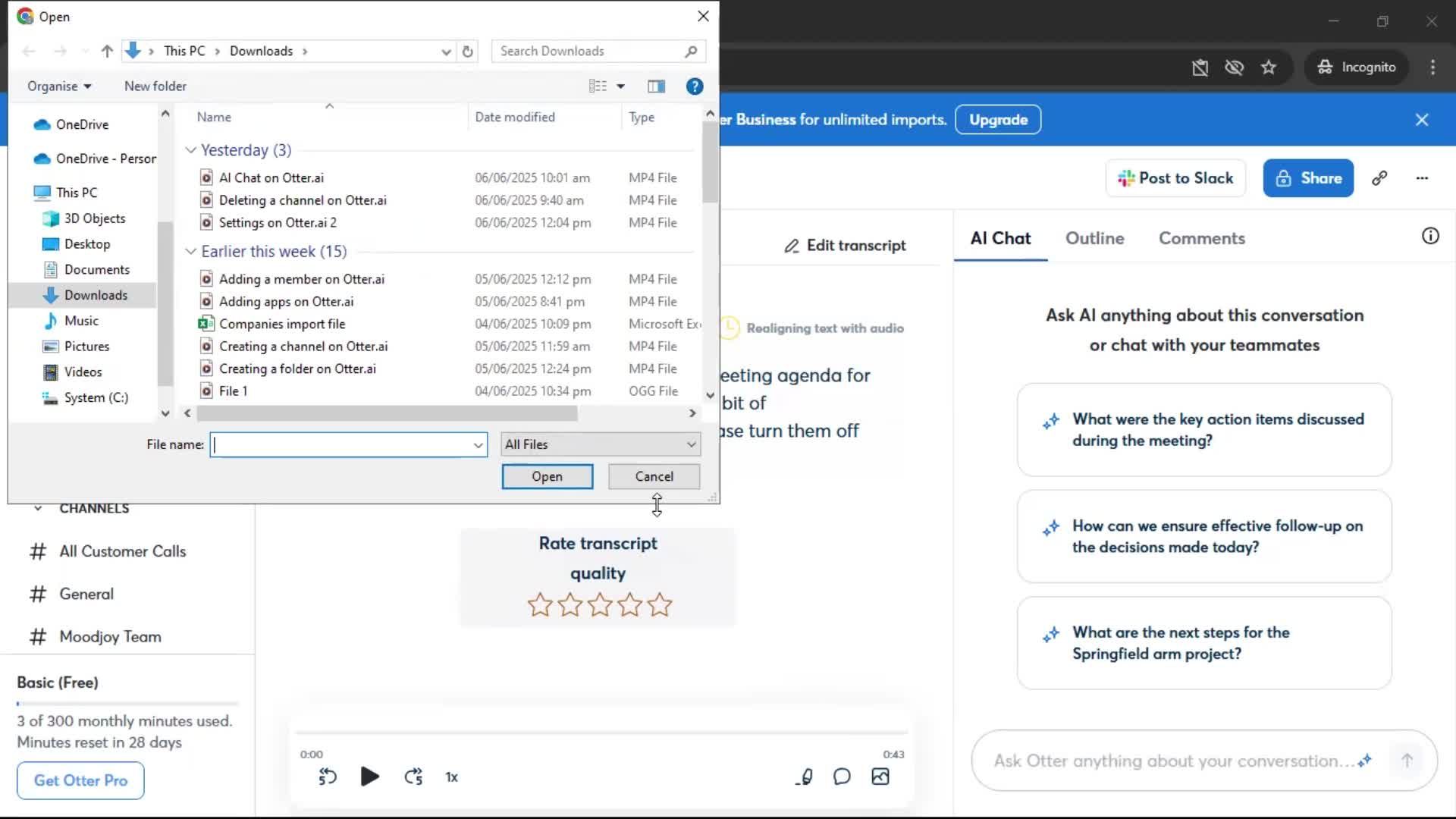
Task: Open file dialog help icon
Action: tap(694, 86)
